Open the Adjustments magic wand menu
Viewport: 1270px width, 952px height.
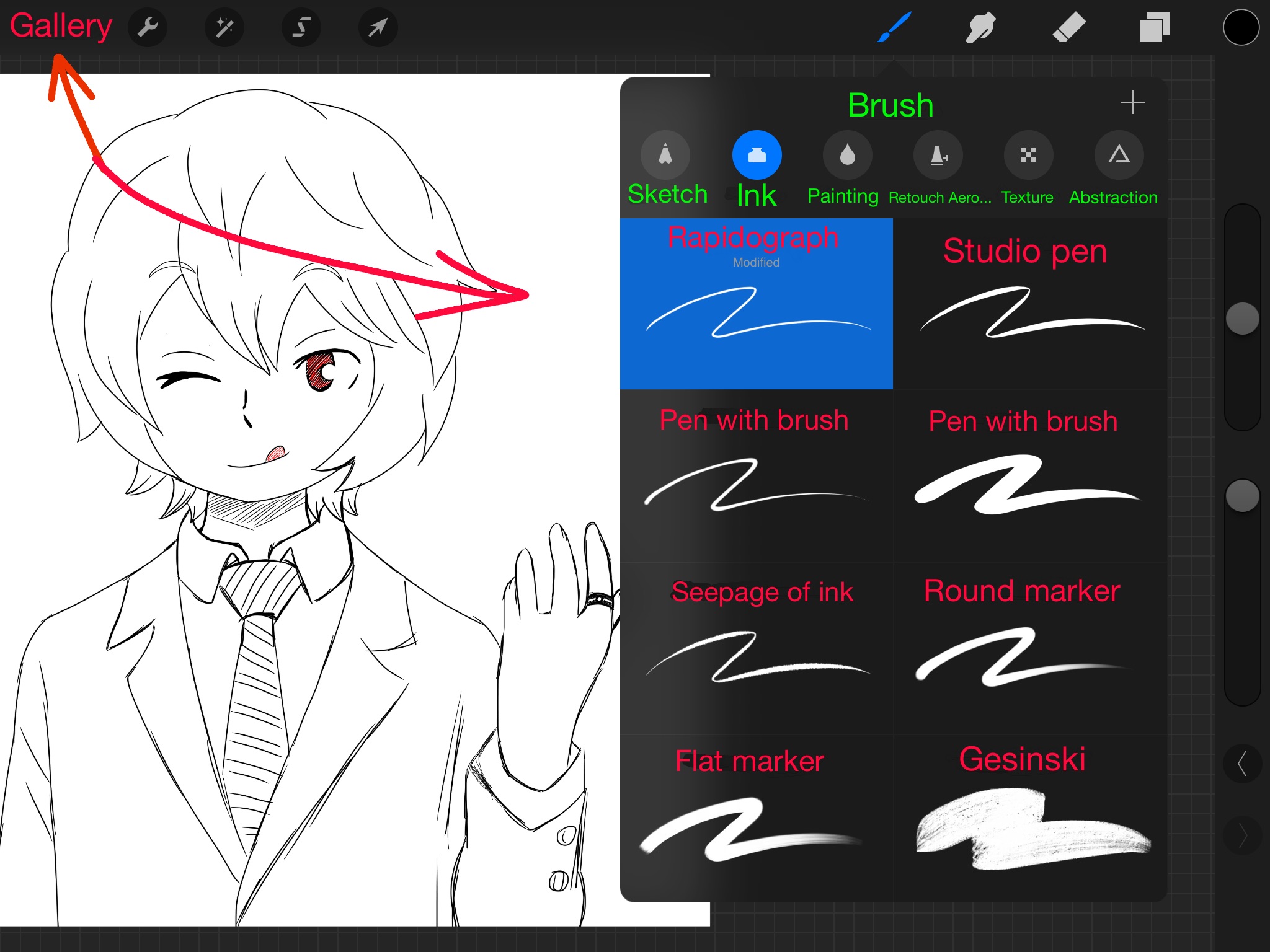point(224,27)
